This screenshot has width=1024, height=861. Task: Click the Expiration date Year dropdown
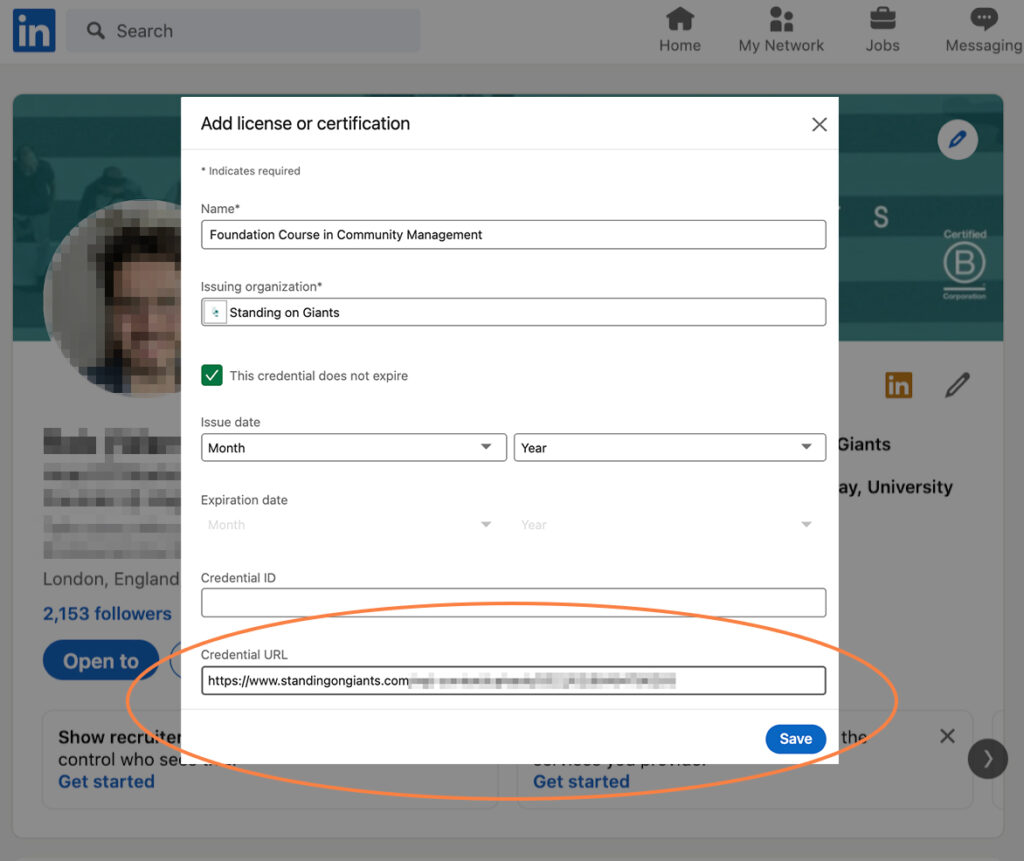(669, 525)
